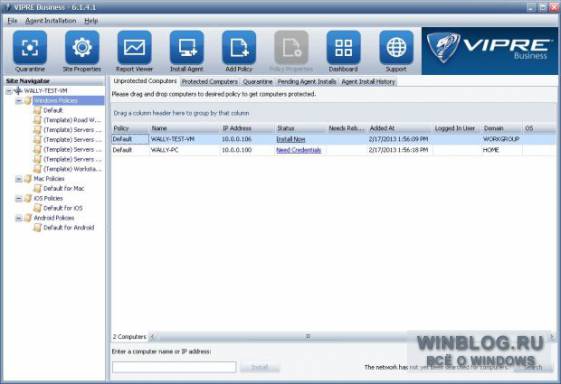Image resolution: width=561 pixels, height=384 pixels.
Task: Sort by the Logged In User column header
Action: point(457,128)
